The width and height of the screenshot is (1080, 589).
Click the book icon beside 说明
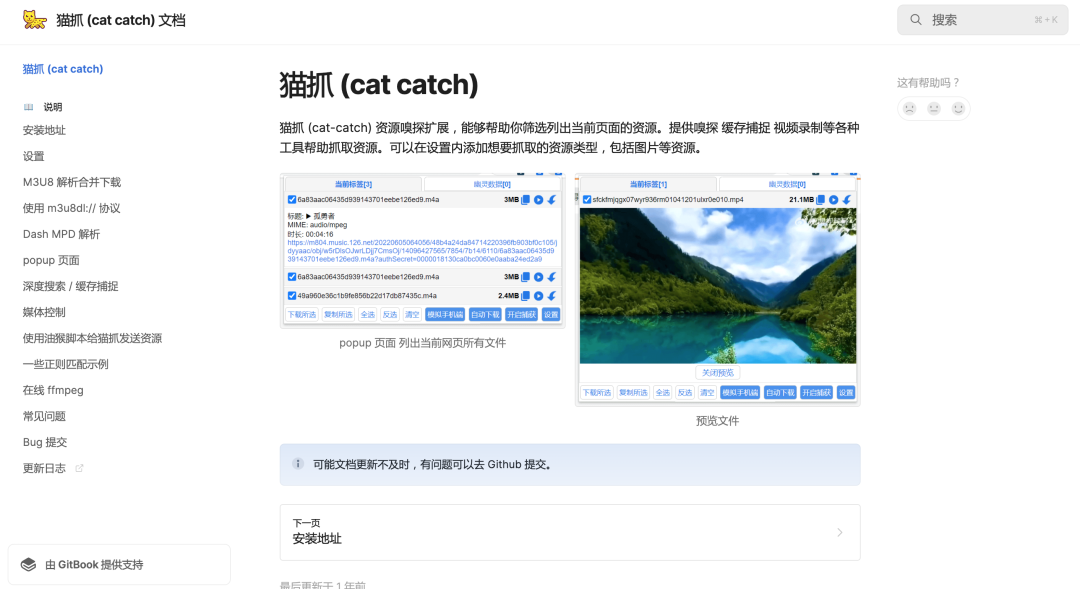click(28, 107)
